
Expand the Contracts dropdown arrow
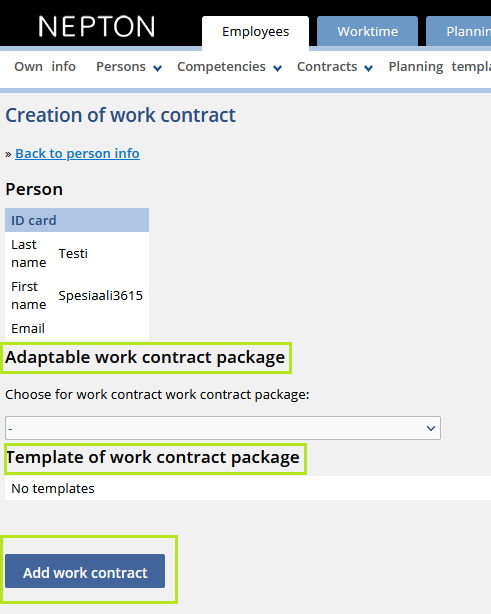[368, 69]
